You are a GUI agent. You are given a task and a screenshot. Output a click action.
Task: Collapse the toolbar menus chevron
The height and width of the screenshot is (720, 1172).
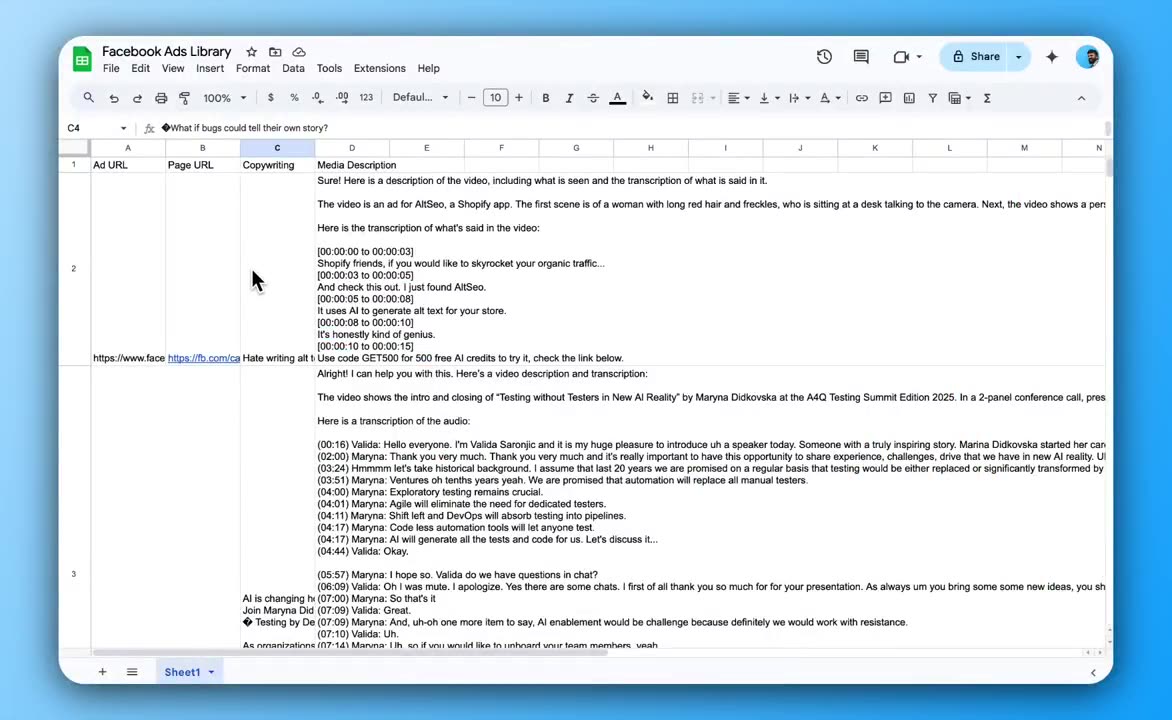1081,98
